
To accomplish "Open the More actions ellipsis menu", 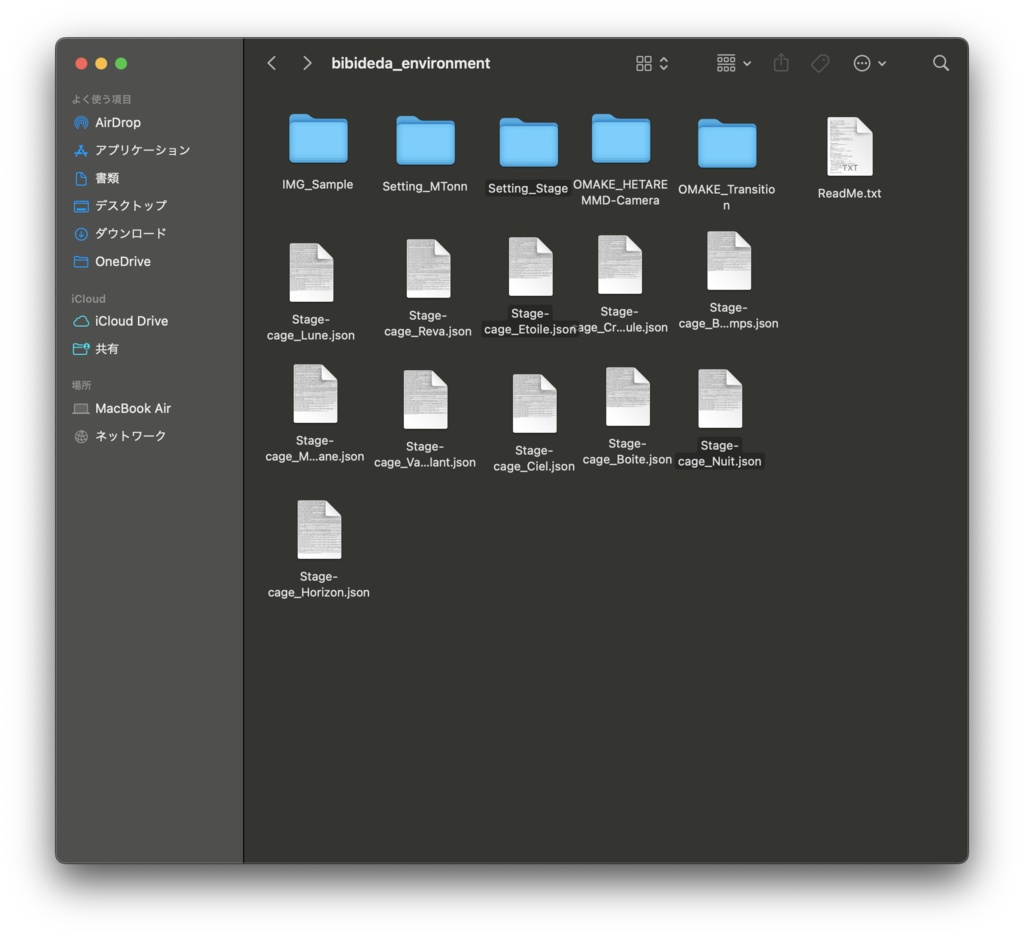I will point(869,63).
